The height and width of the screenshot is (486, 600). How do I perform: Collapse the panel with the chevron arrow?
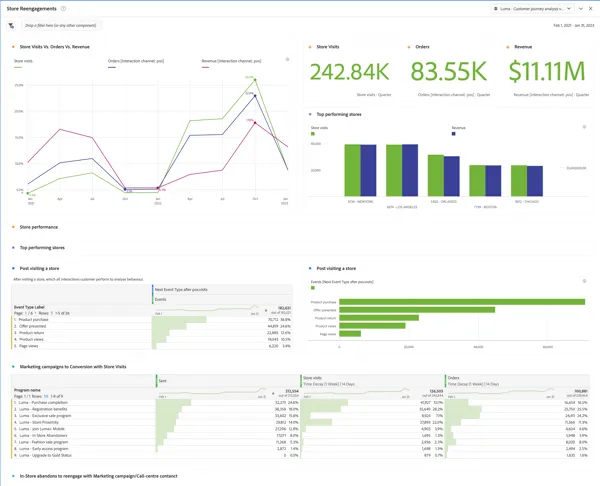pos(581,8)
